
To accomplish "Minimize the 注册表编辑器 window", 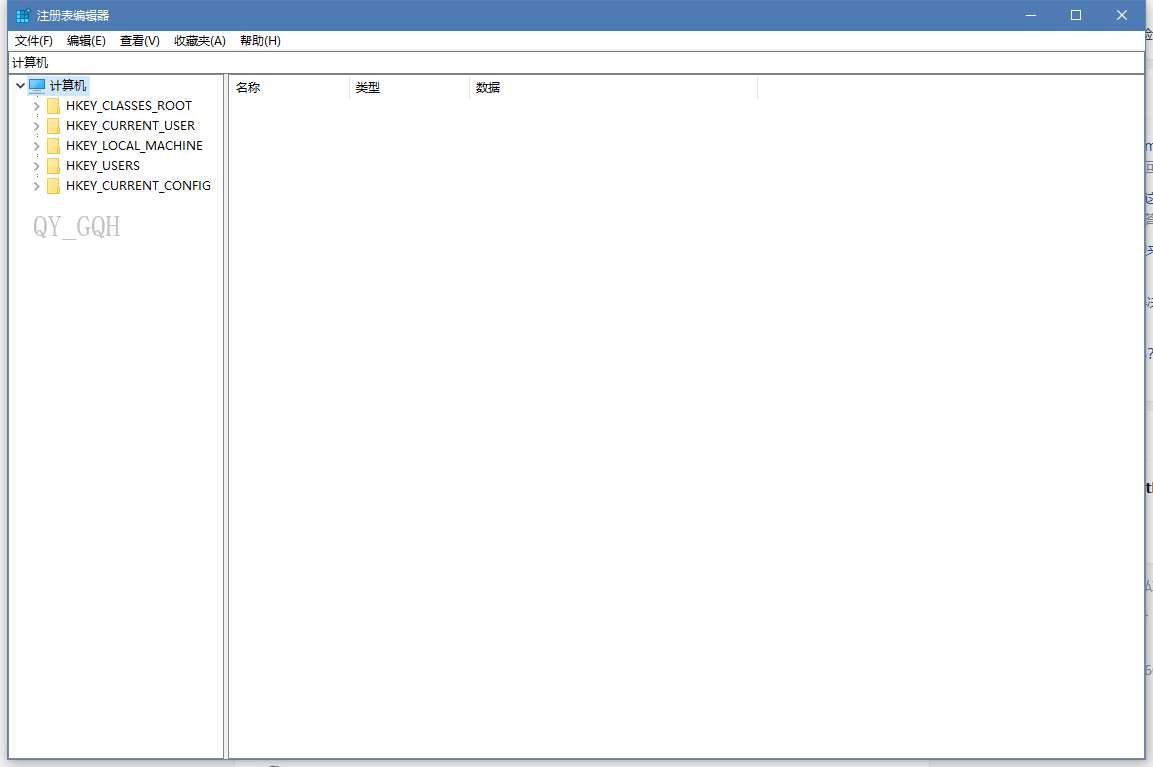I will [x=1031, y=15].
